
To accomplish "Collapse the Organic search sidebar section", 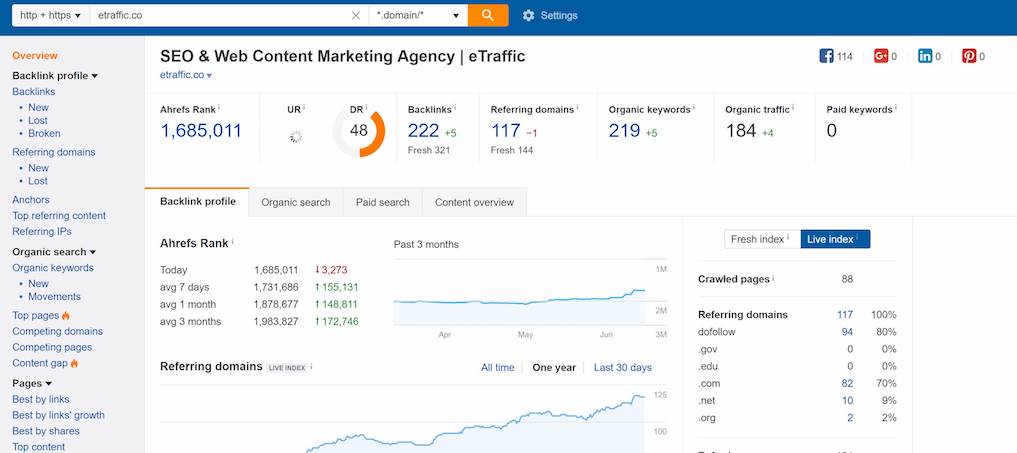I will coord(54,252).
